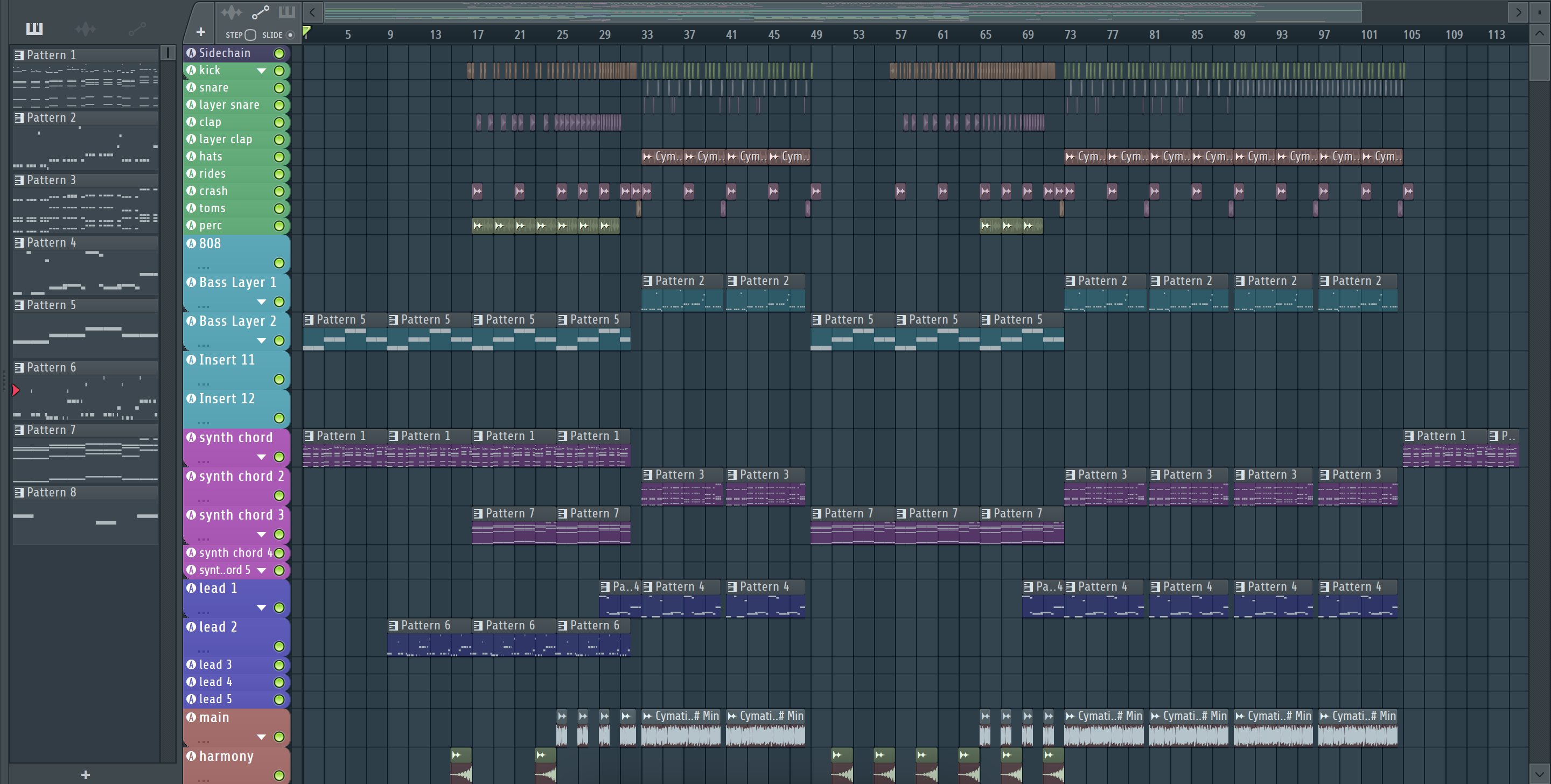Click the red arrow marker beside Pattern 6

coord(16,390)
